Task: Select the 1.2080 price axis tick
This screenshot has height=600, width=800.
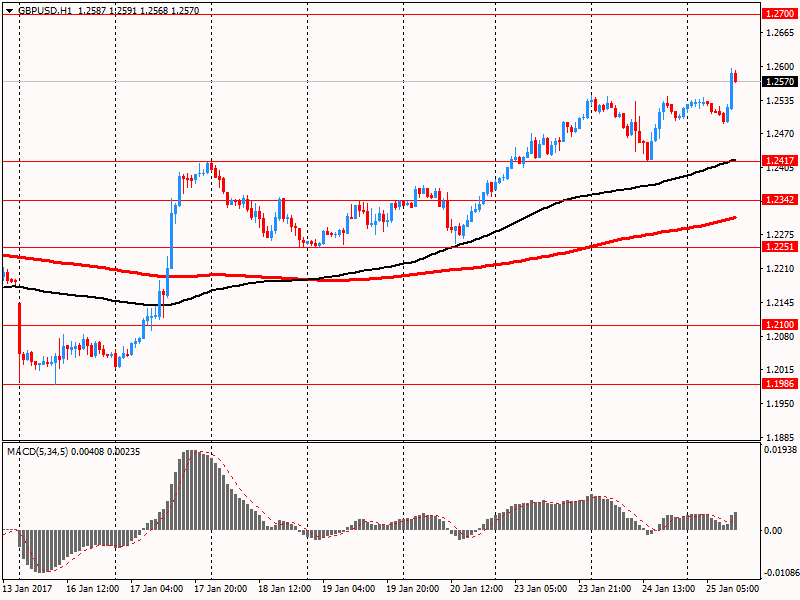Action: coord(781,336)
